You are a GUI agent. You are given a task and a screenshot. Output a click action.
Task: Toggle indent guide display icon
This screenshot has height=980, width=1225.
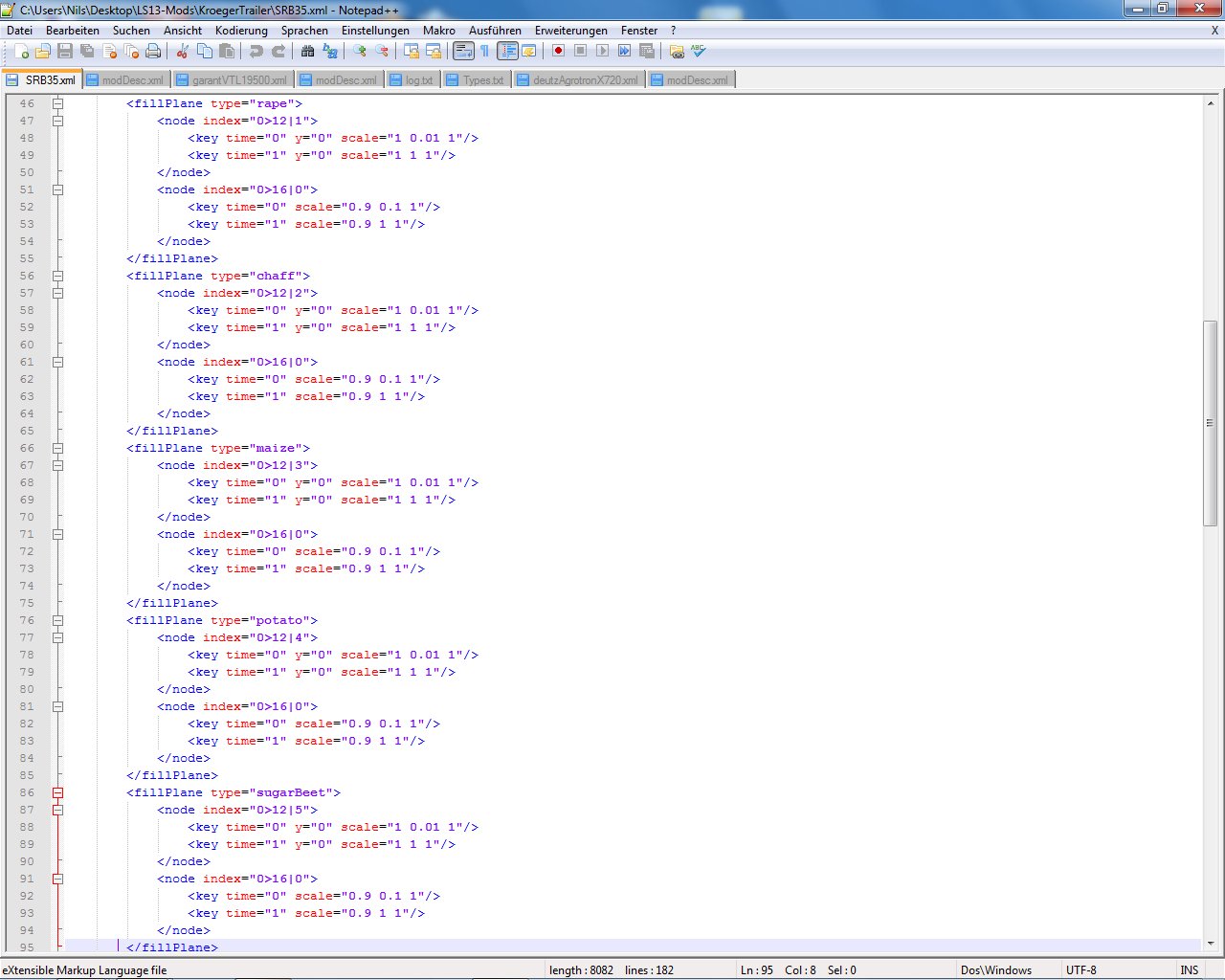tap(507, 51)
